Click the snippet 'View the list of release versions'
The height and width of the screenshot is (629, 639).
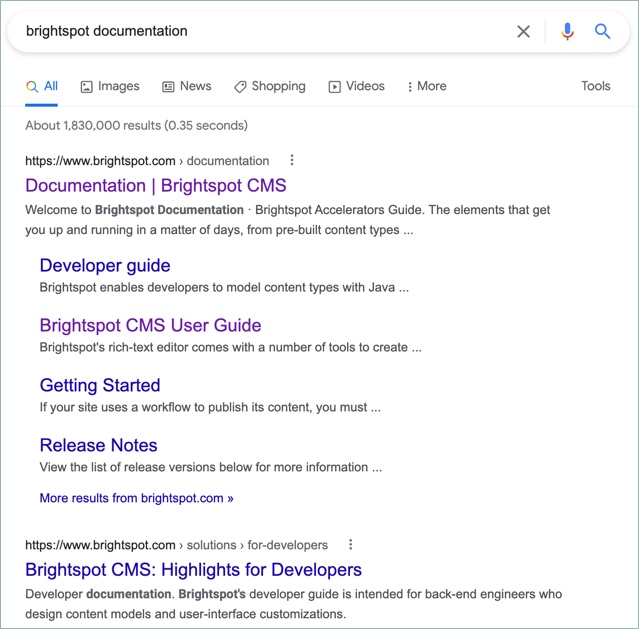[x=211, y=467]
